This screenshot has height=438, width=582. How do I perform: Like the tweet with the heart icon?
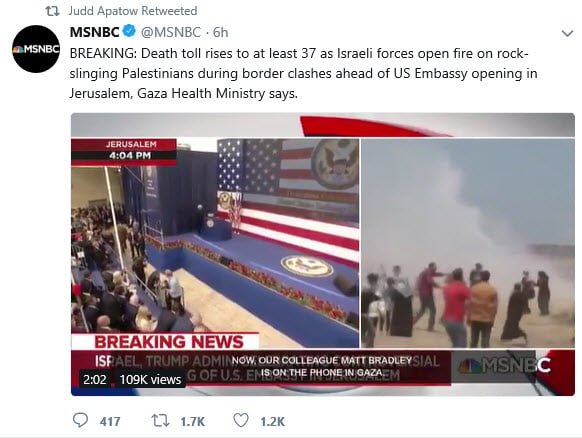coord(241,421)
